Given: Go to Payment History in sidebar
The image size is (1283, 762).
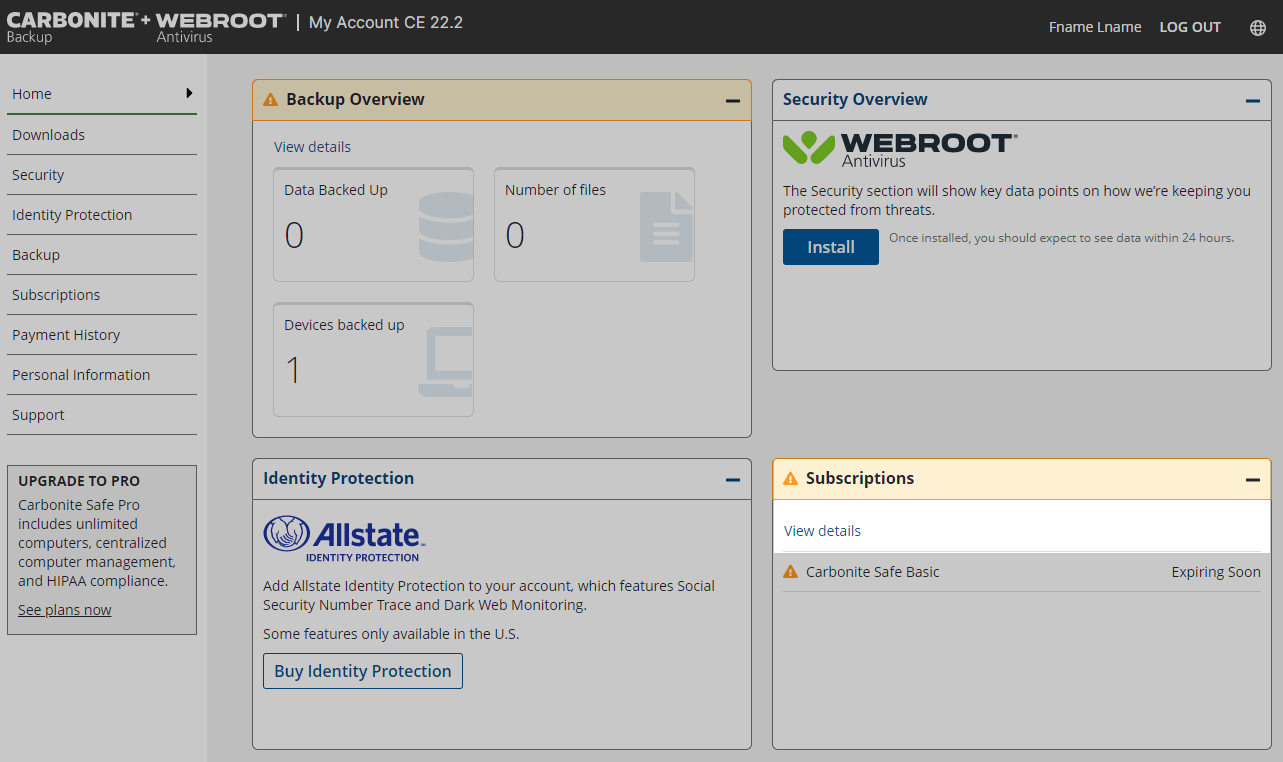Looking at the screenshot, I should tap(66, 335).
